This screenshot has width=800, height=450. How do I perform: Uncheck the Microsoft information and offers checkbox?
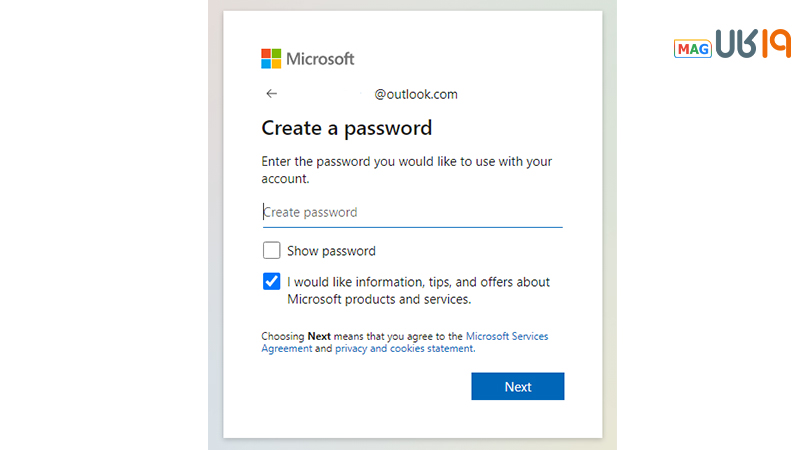click(271, 282)
